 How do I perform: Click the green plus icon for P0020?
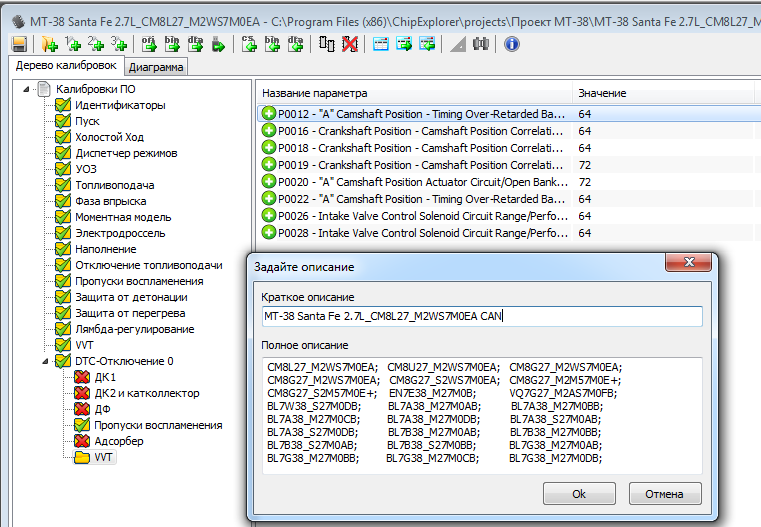click(x=268, y=182)
